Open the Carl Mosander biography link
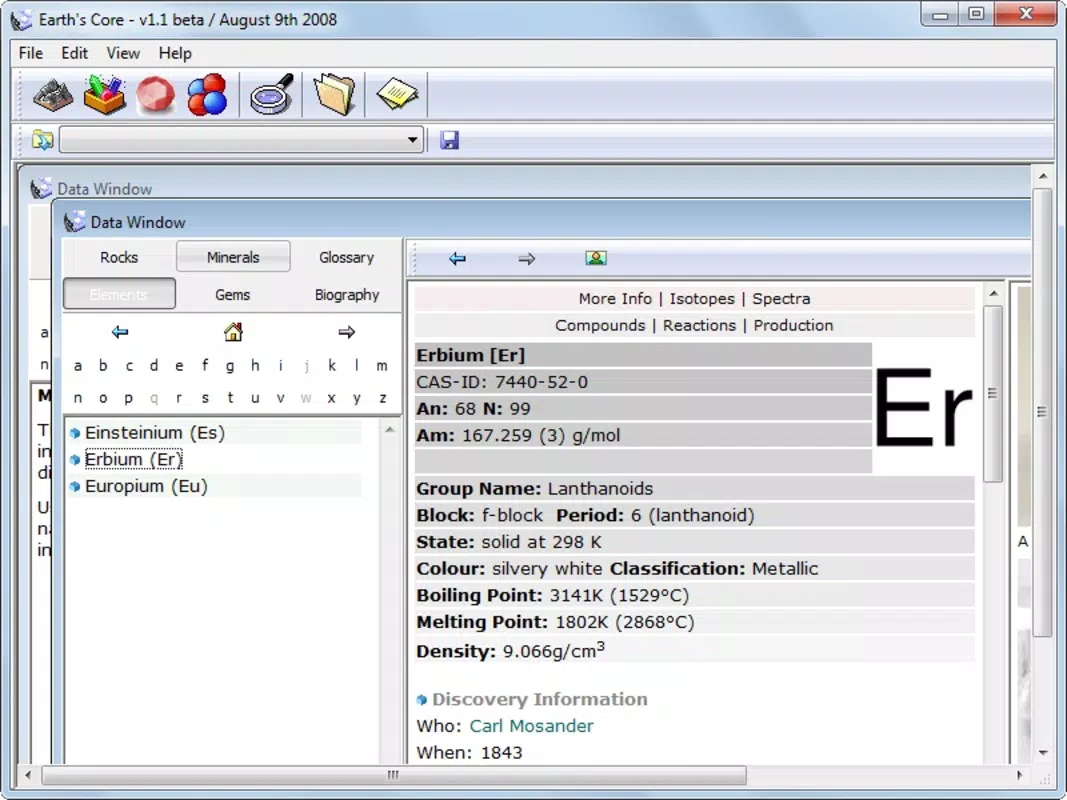 click(x=531, y=726)
